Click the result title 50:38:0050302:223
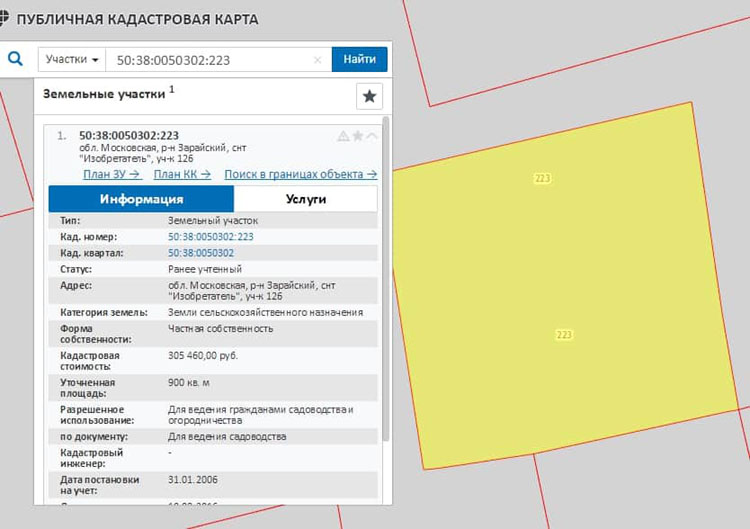Screen dimensions: 750x529 (x=129, y=135)
